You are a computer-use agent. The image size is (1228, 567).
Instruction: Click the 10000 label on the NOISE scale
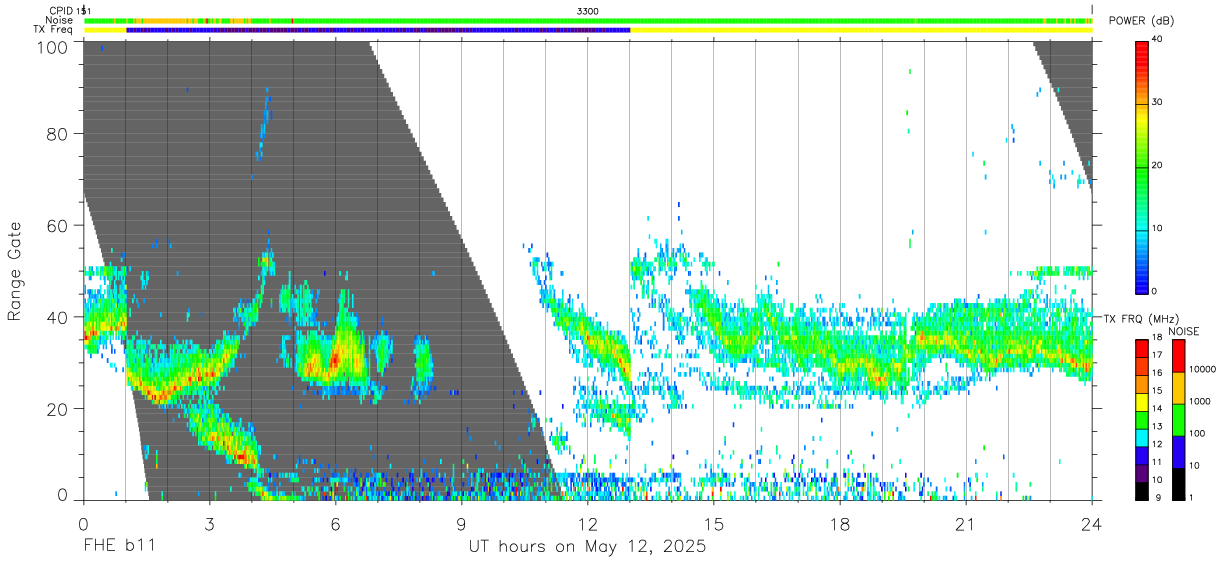tap(1202, 371)
